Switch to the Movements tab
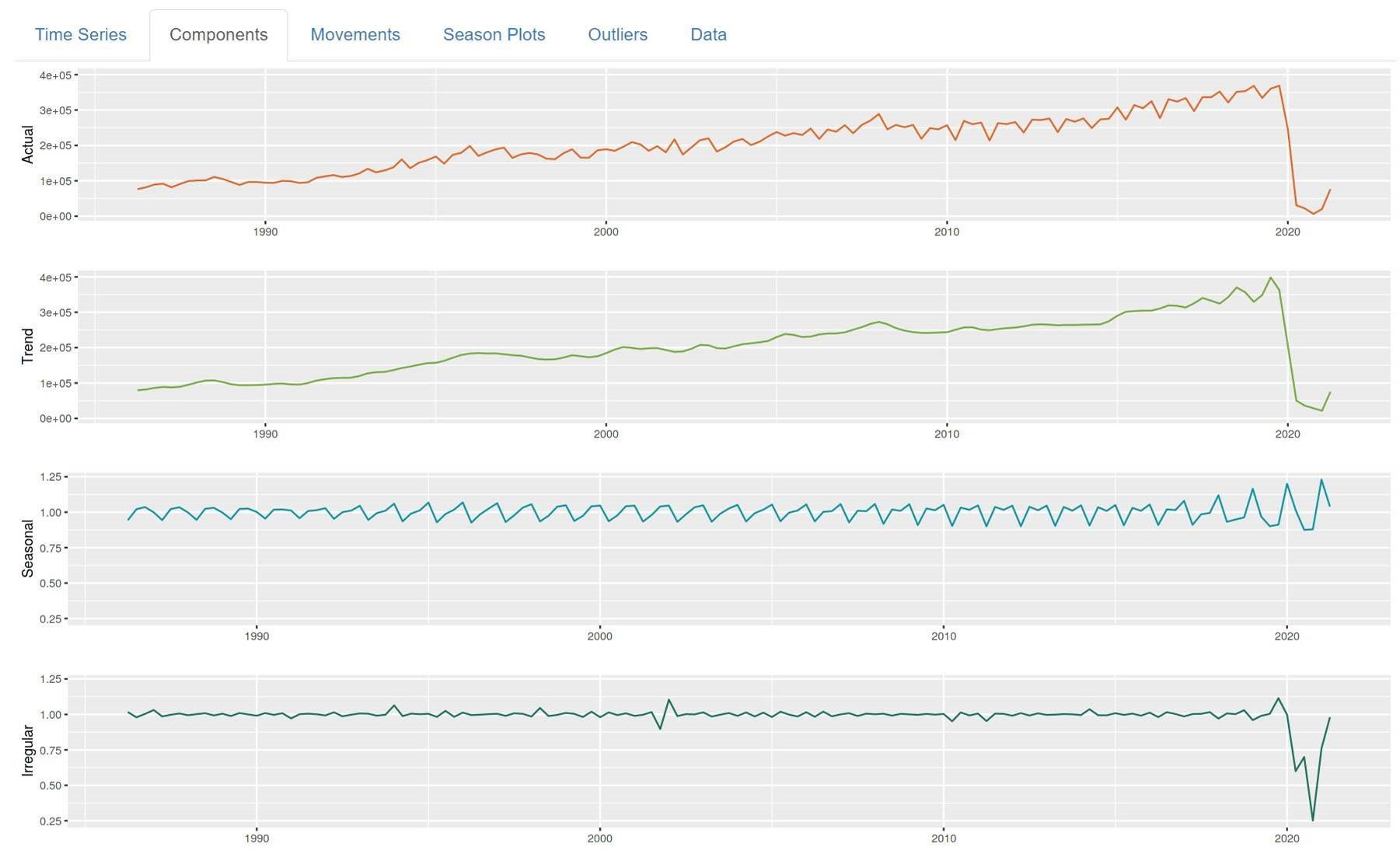Viewport: 1400px width, 861px height. [355, 35]
